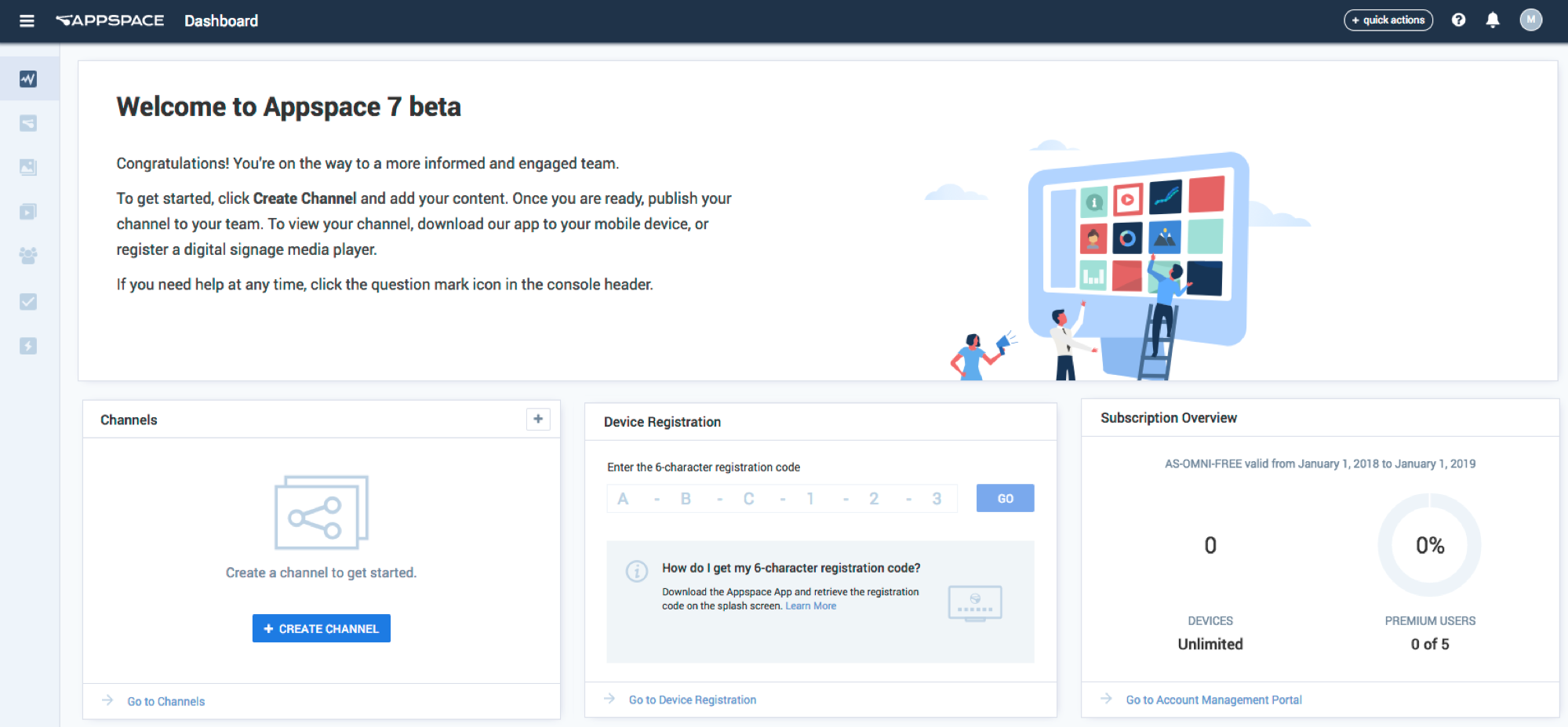Screen dimensions: 1568x727
Task: Add a channel with the plus button
Action: coord(538,419)
